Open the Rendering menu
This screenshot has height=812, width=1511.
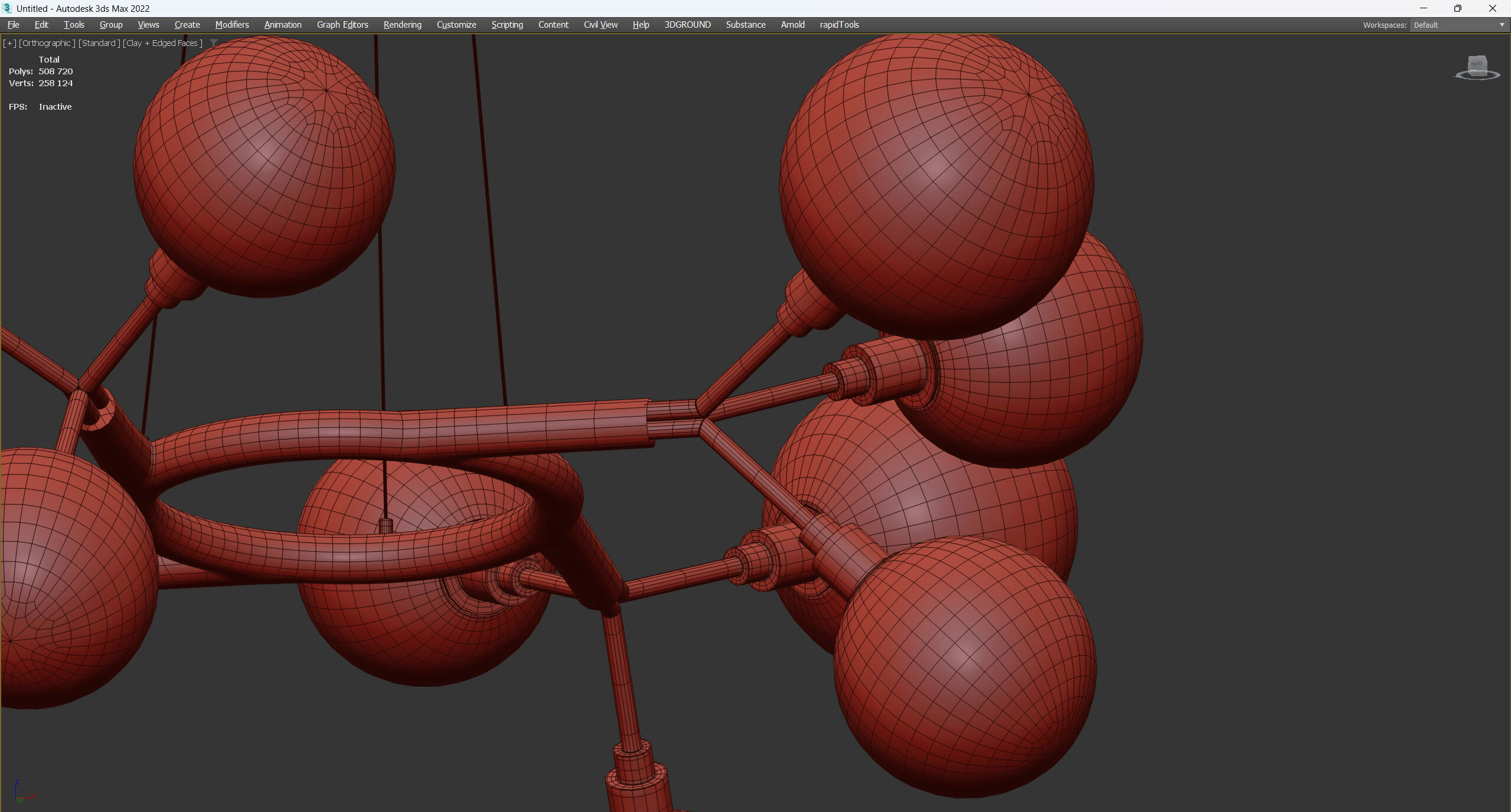[402, 25]
